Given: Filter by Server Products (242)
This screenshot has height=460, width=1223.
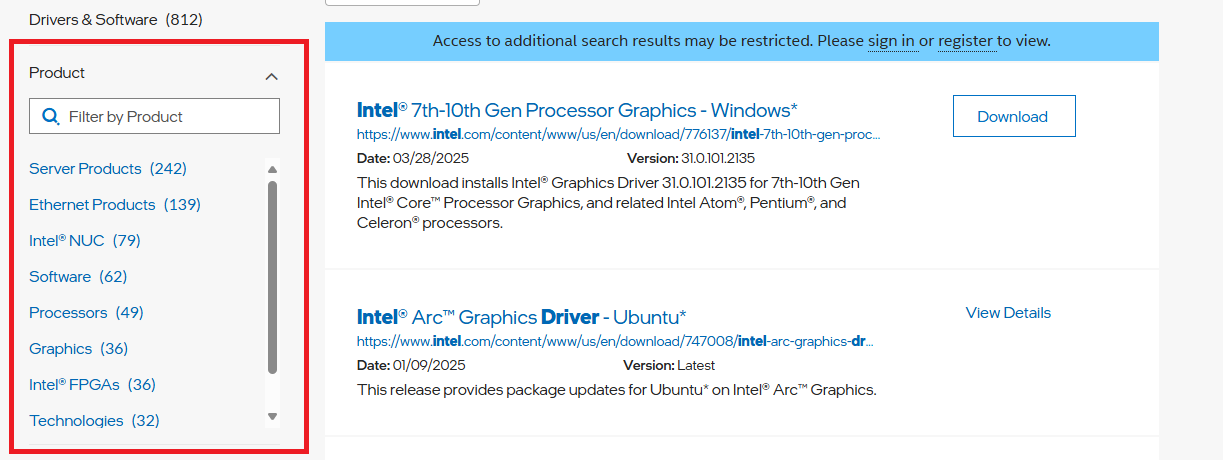Looking at the screenshot, I should coord(107,168).
